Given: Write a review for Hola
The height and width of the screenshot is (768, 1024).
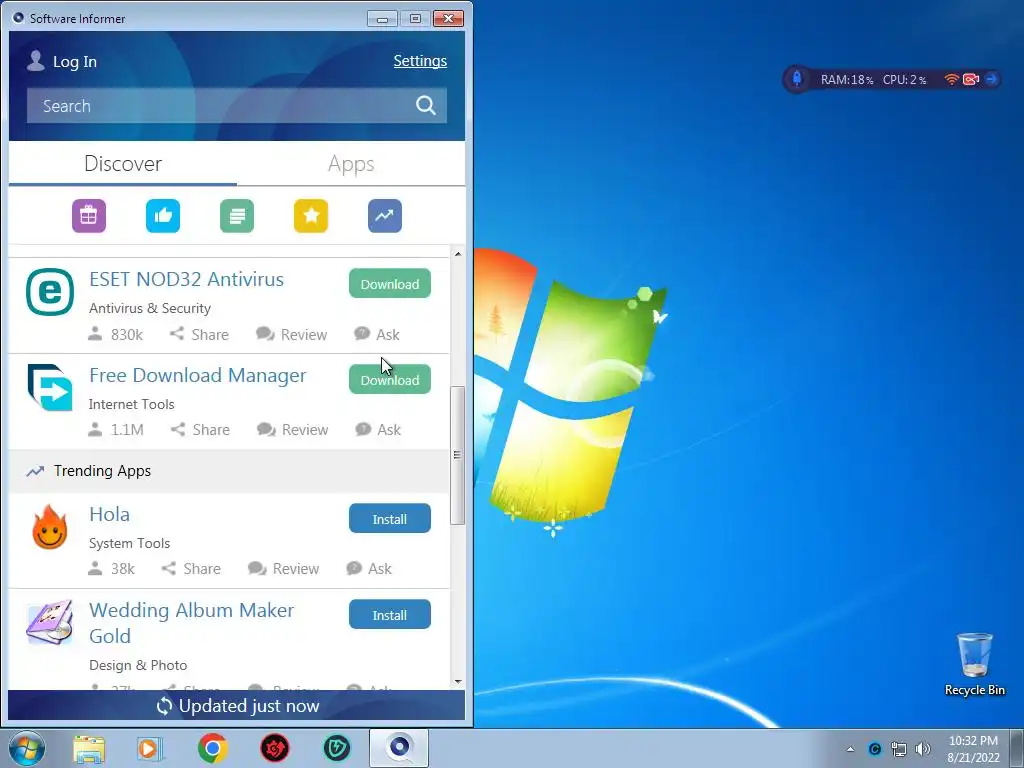Looking at the screenshot, I should click(x=283, y=569).
